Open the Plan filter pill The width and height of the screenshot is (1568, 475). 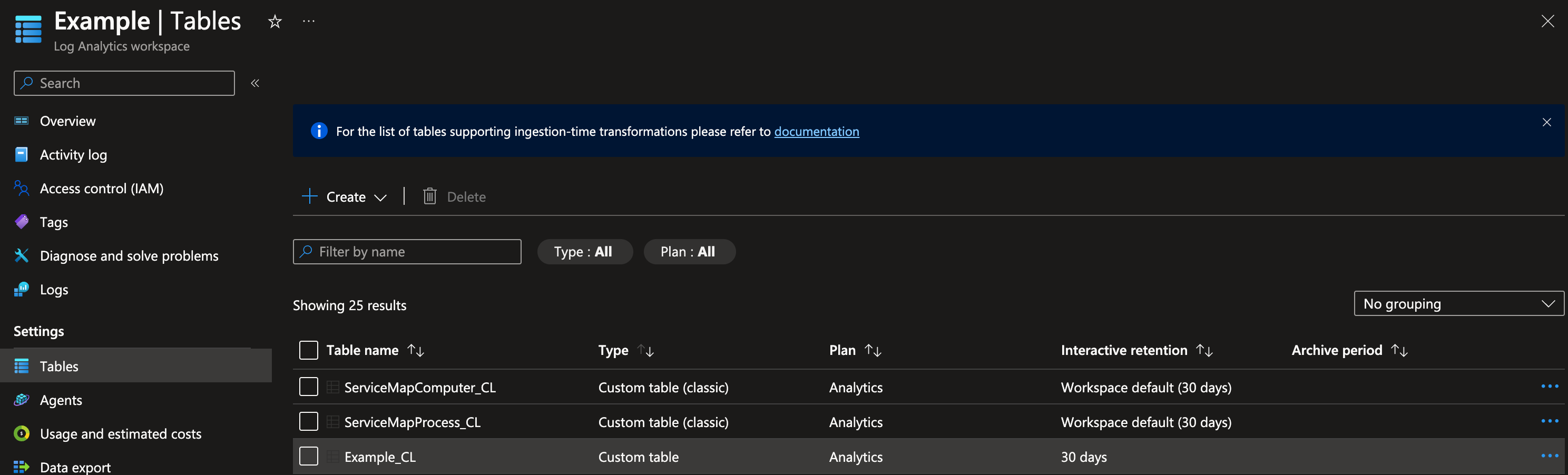click(689, 252)
